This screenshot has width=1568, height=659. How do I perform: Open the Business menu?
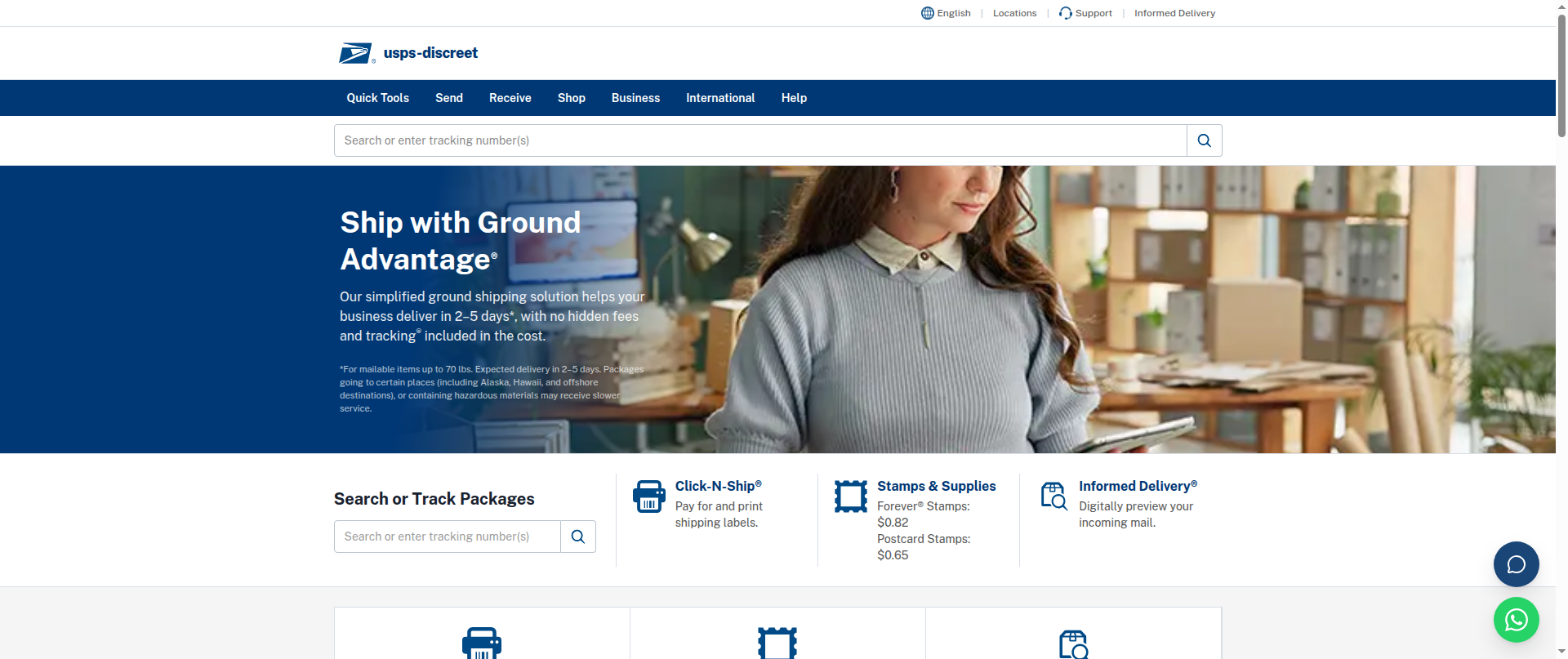(x=635, y=98)
